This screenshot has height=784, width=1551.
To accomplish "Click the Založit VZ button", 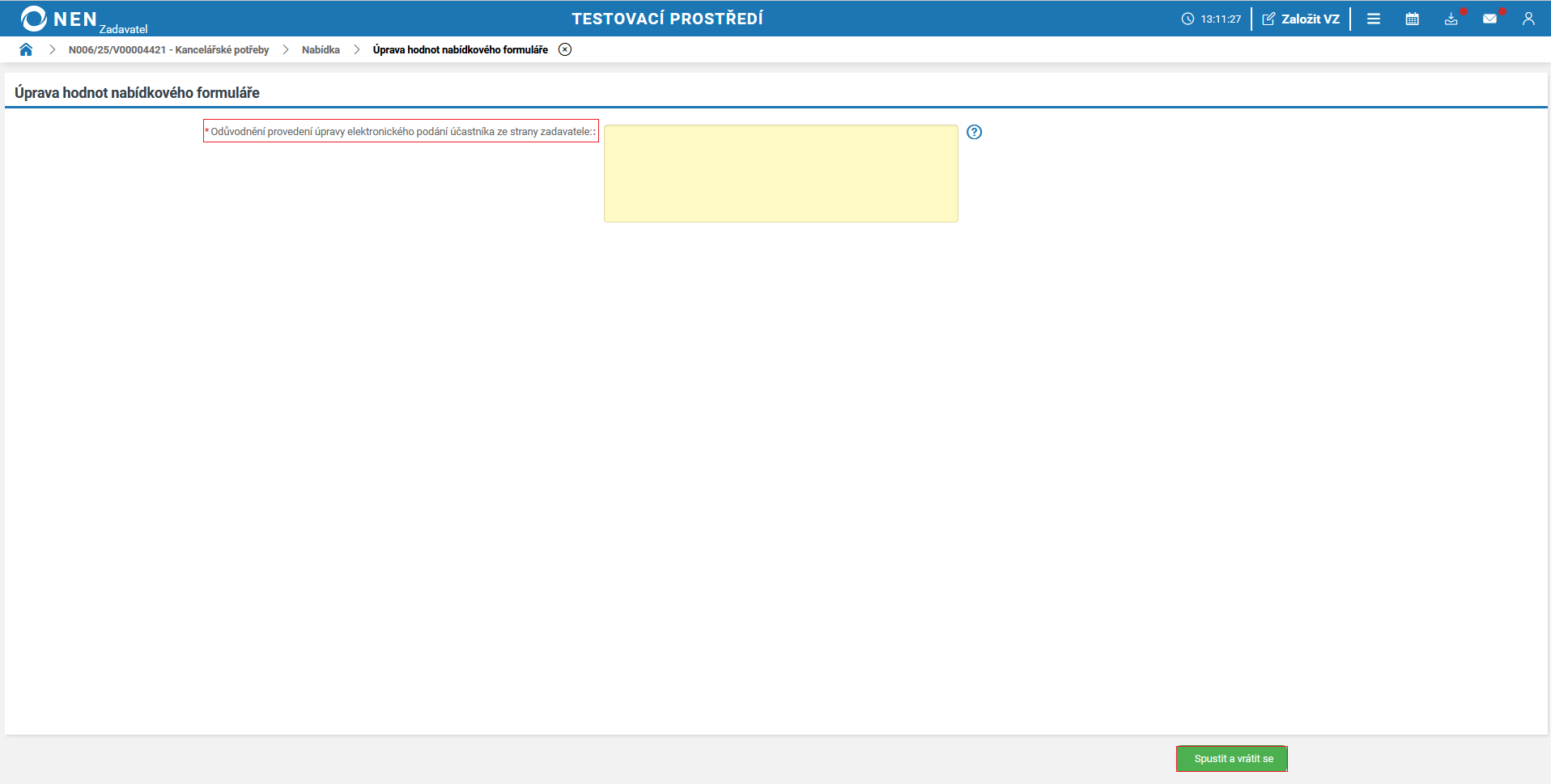I will click(1301, 19).
